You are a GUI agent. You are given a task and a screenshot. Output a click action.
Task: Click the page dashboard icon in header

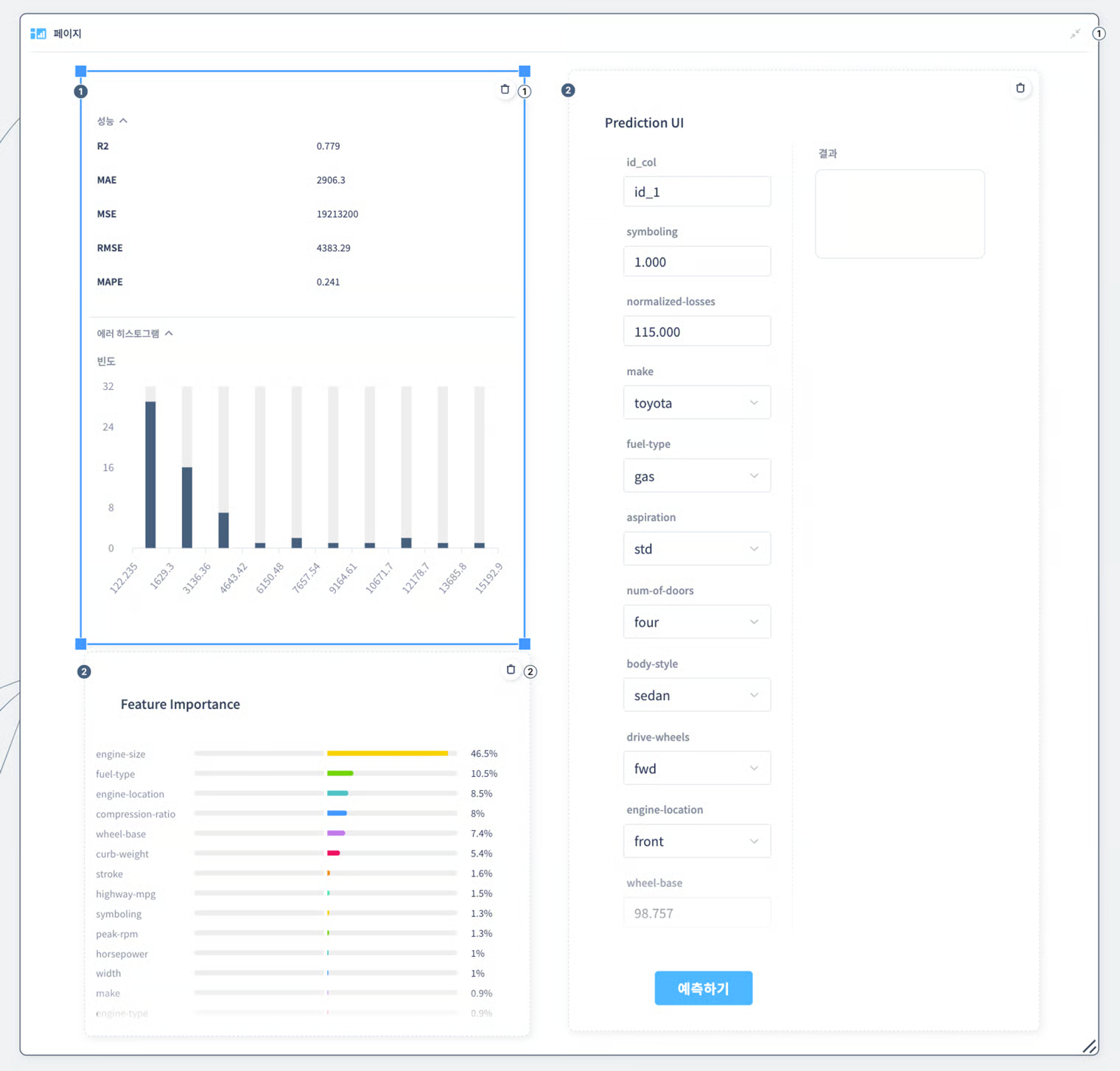(38, 34)
